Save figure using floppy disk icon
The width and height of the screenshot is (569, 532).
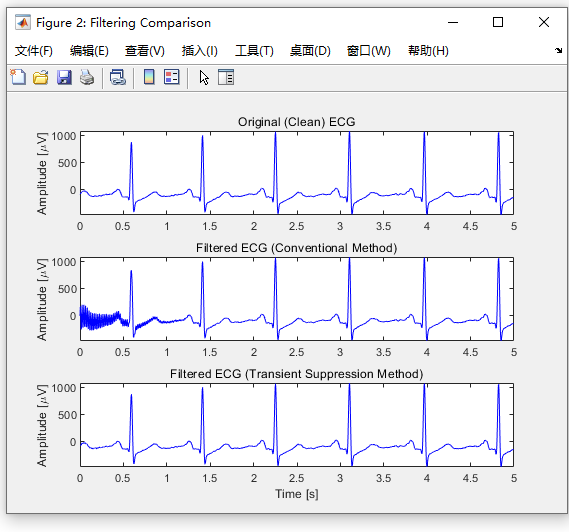point(64,77)
